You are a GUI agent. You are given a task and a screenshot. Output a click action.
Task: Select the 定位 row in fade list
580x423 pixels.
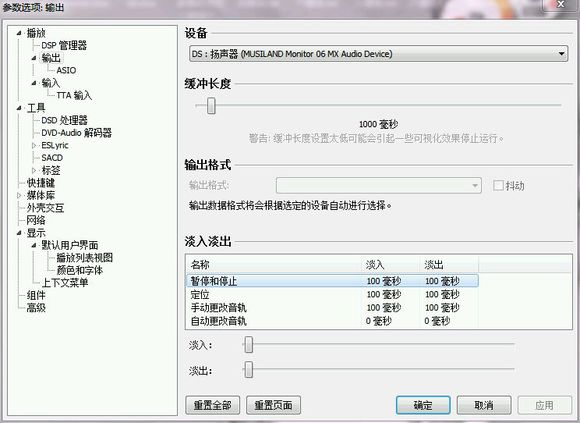click(332, 295)
